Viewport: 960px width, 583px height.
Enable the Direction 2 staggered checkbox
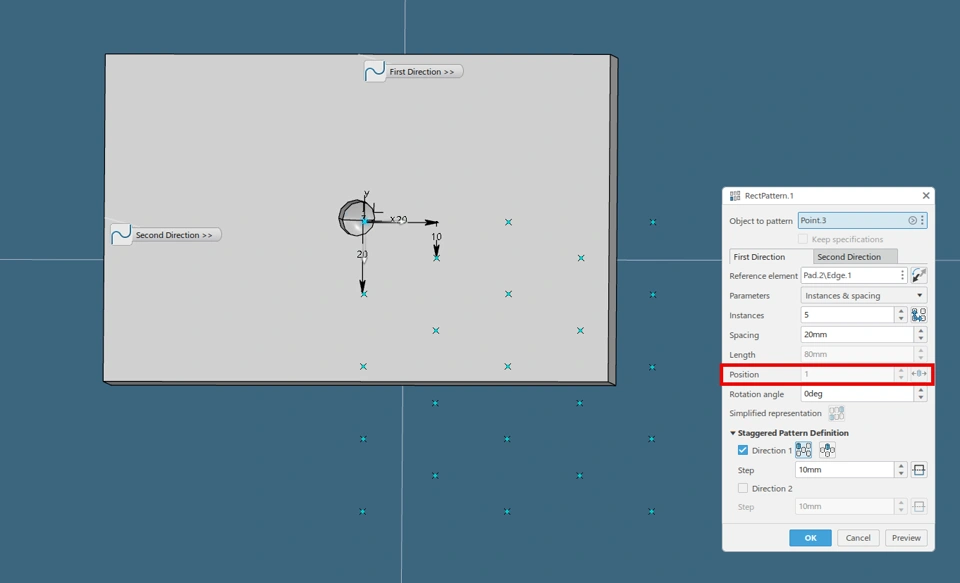tap(742, 489)
